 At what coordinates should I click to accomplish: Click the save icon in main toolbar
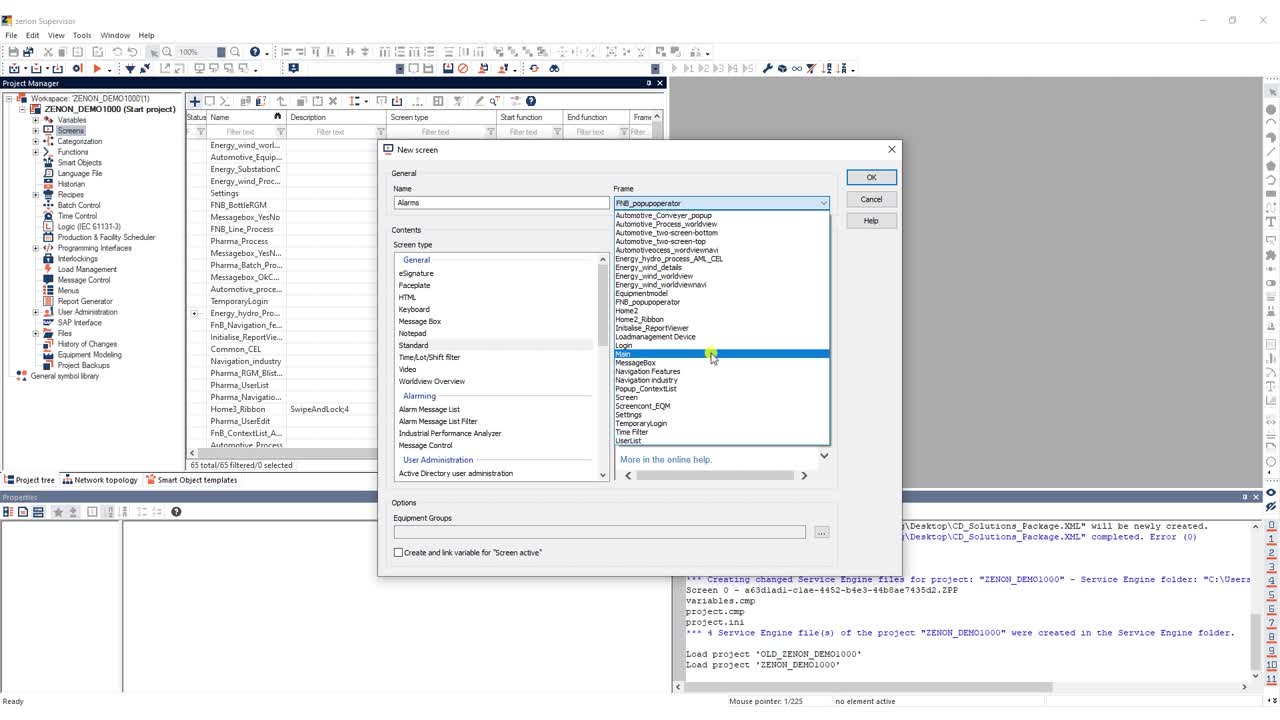pos(13,52)
